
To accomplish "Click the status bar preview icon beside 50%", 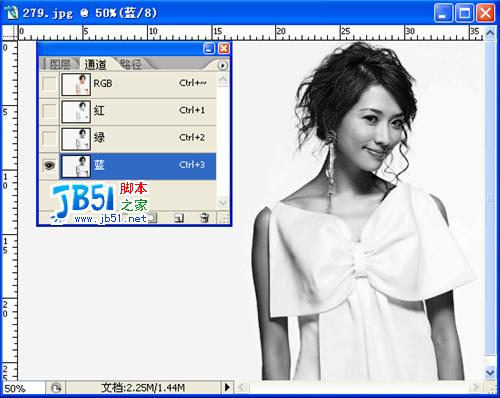I will click(x=56, y=388).
